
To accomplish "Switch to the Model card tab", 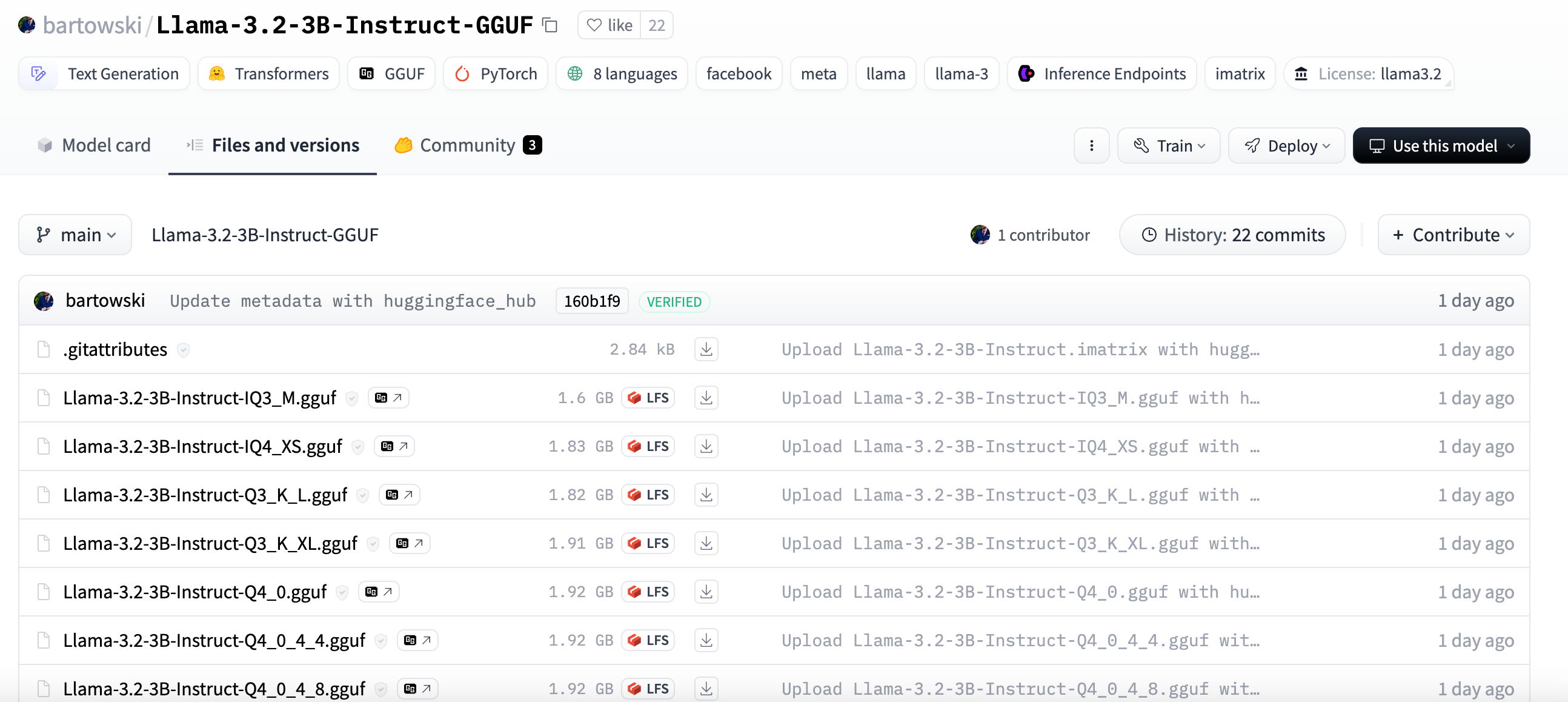I will [95, 145].
